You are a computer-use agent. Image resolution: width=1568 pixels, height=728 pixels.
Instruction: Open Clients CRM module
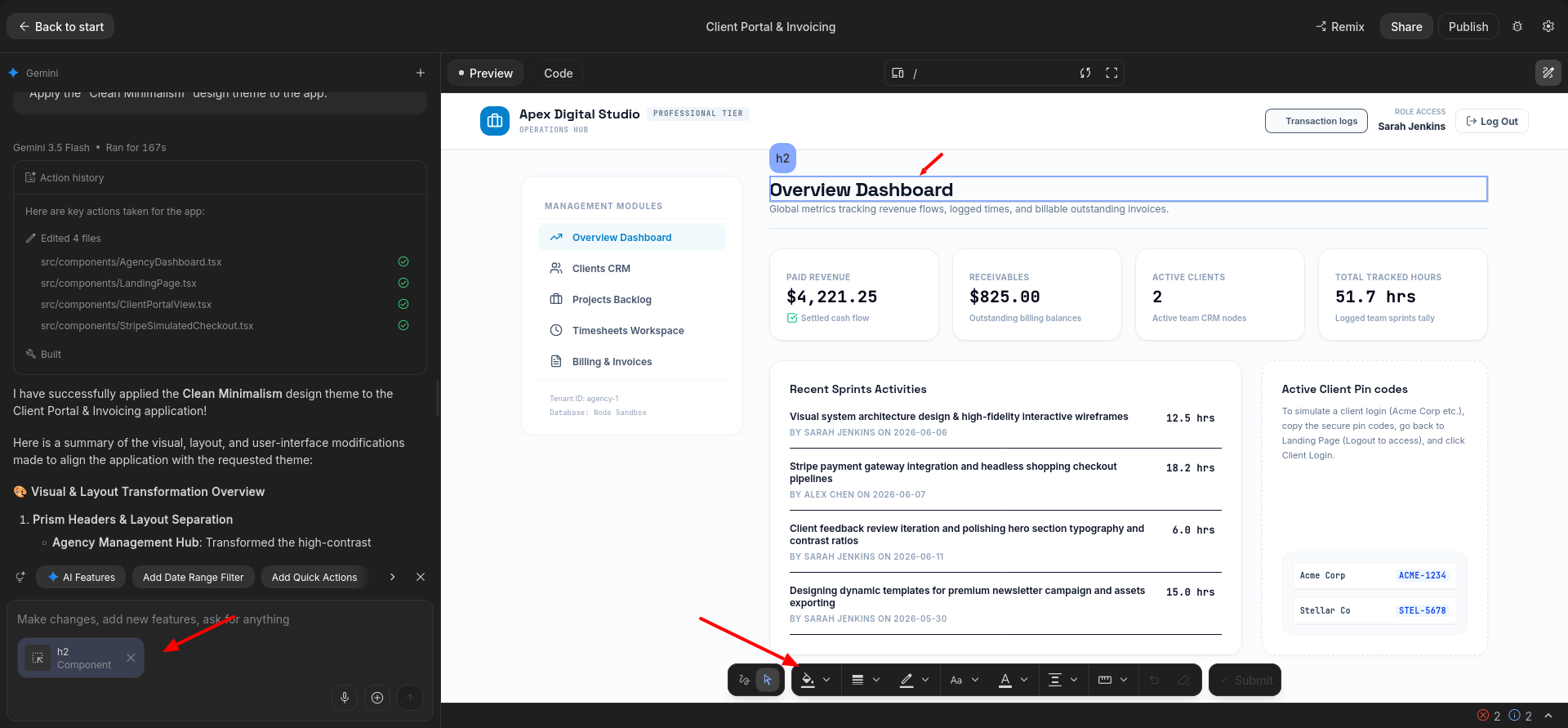coord(631,268)
